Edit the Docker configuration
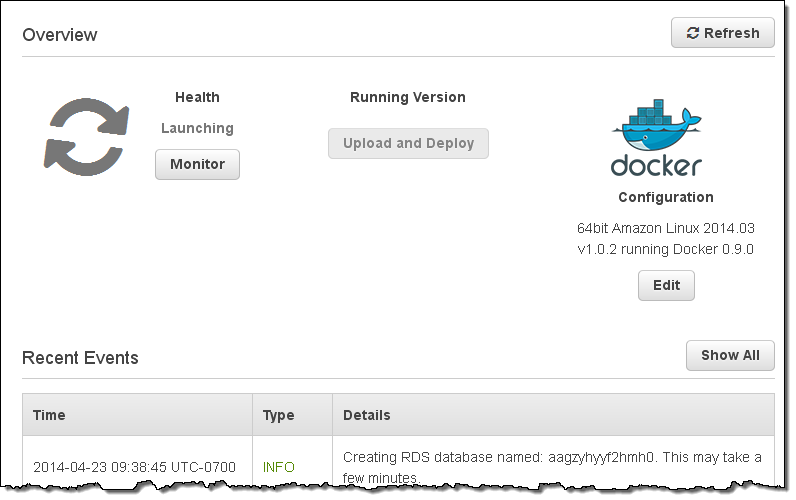The image size is (796, 500). point(666,285)
